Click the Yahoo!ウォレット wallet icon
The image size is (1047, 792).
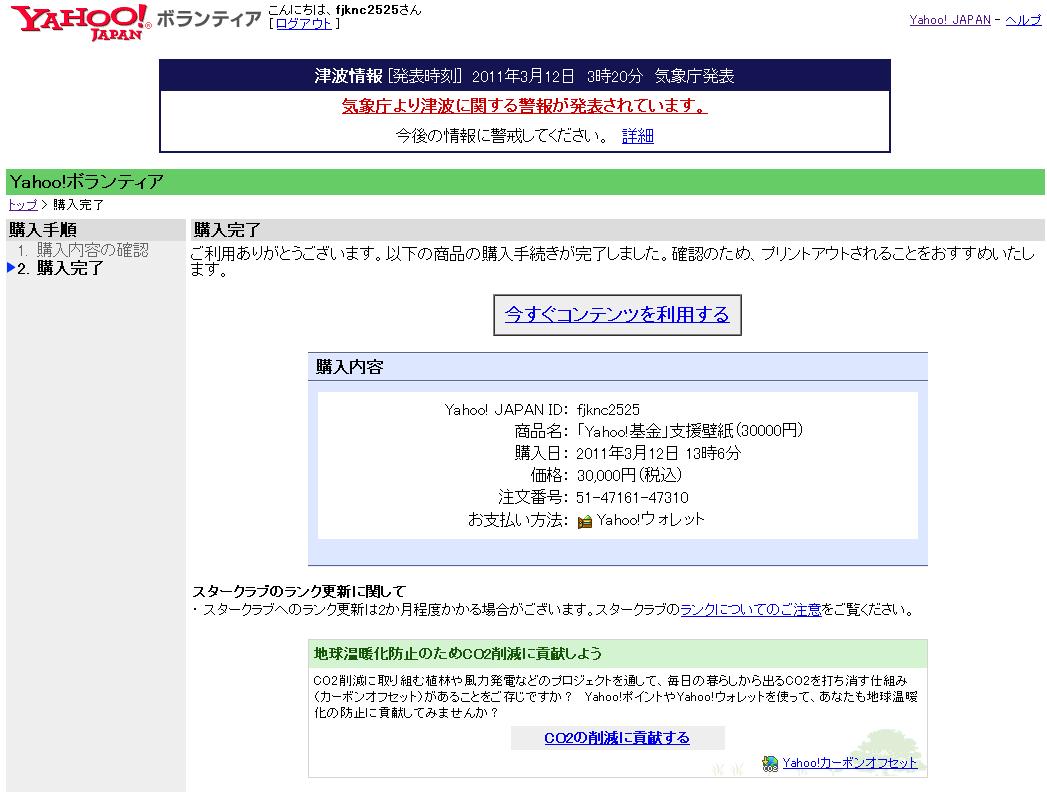(x=584, y=522)
